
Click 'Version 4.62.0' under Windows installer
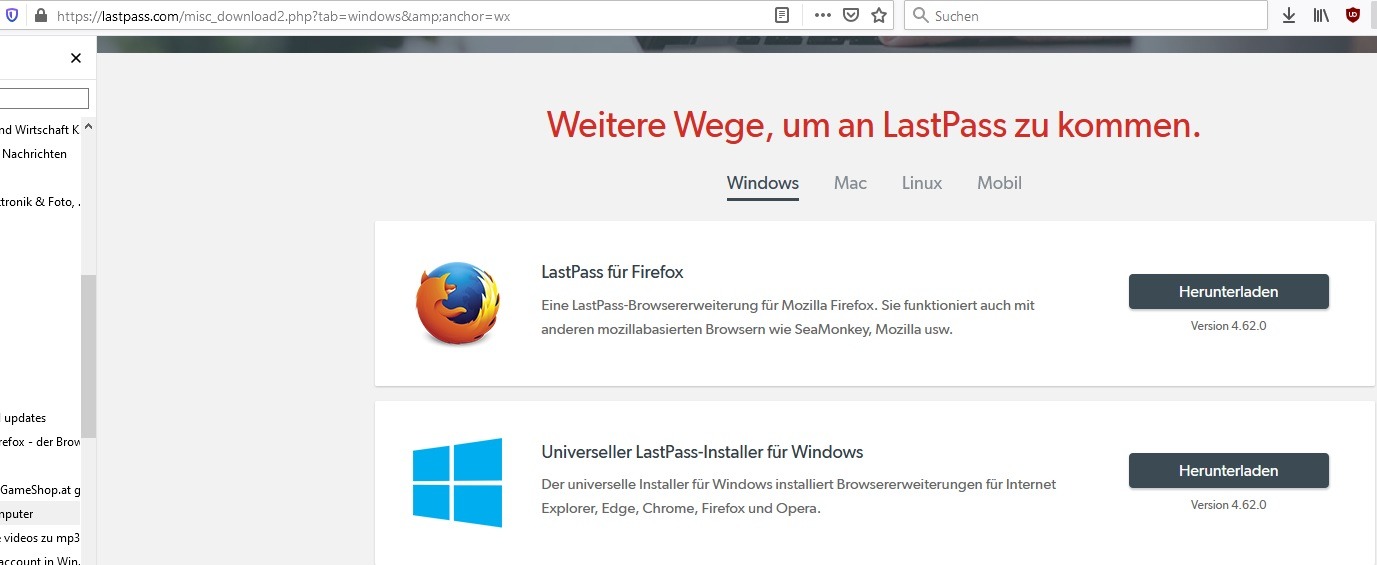click(x=1228, y=505)
